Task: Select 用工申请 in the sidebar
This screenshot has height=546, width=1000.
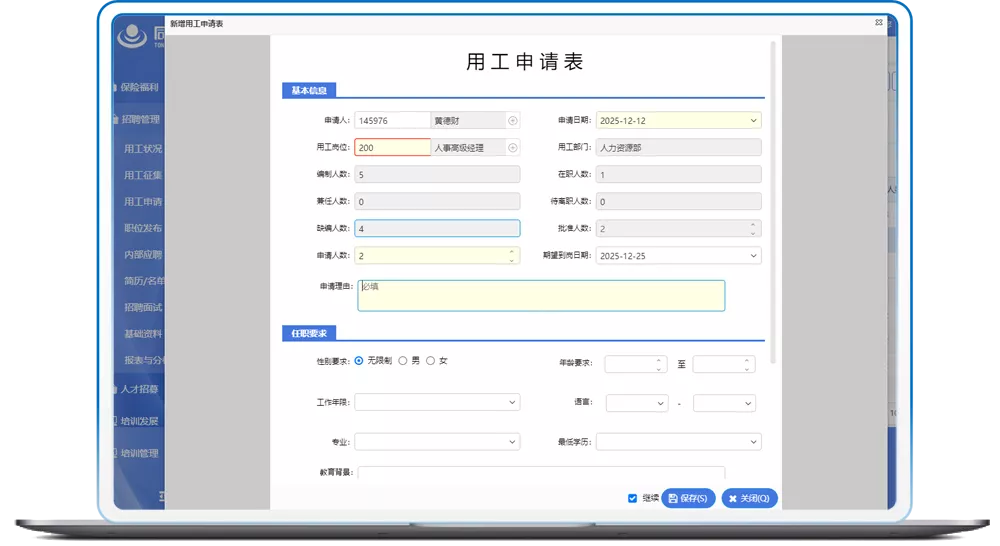Action: pos(143,202)
